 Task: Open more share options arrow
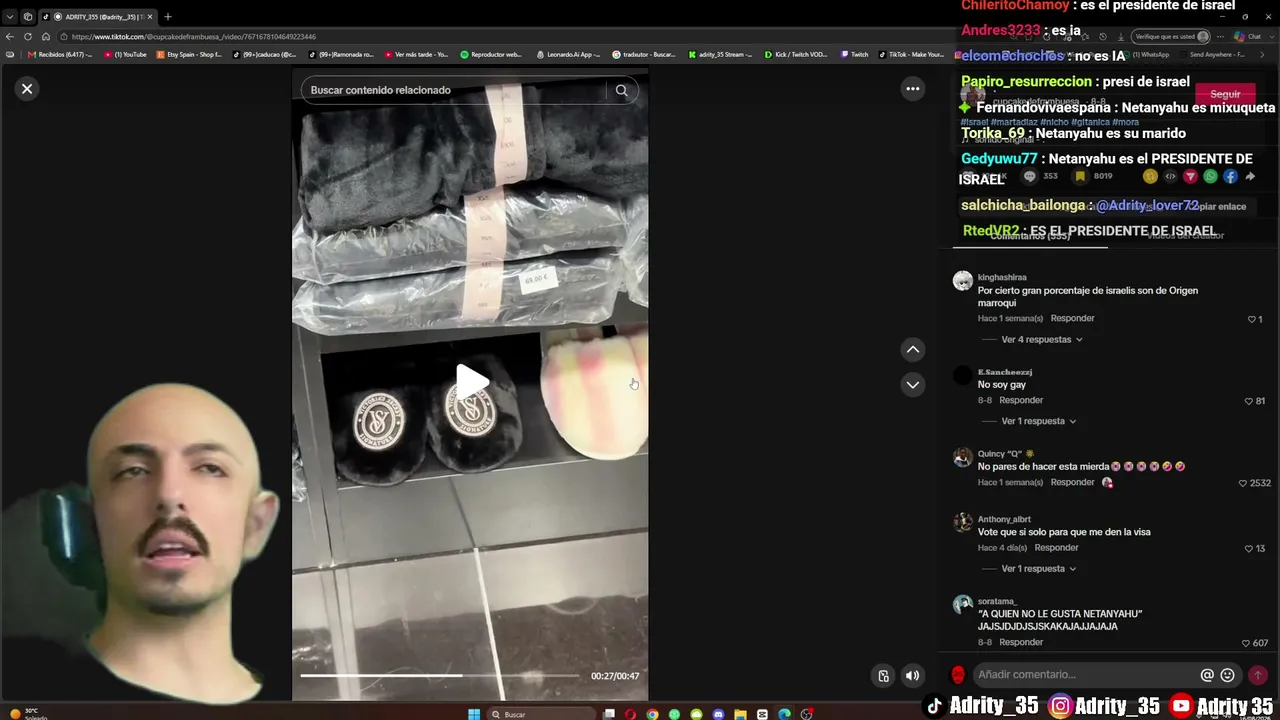click(x=1250, y=176)
